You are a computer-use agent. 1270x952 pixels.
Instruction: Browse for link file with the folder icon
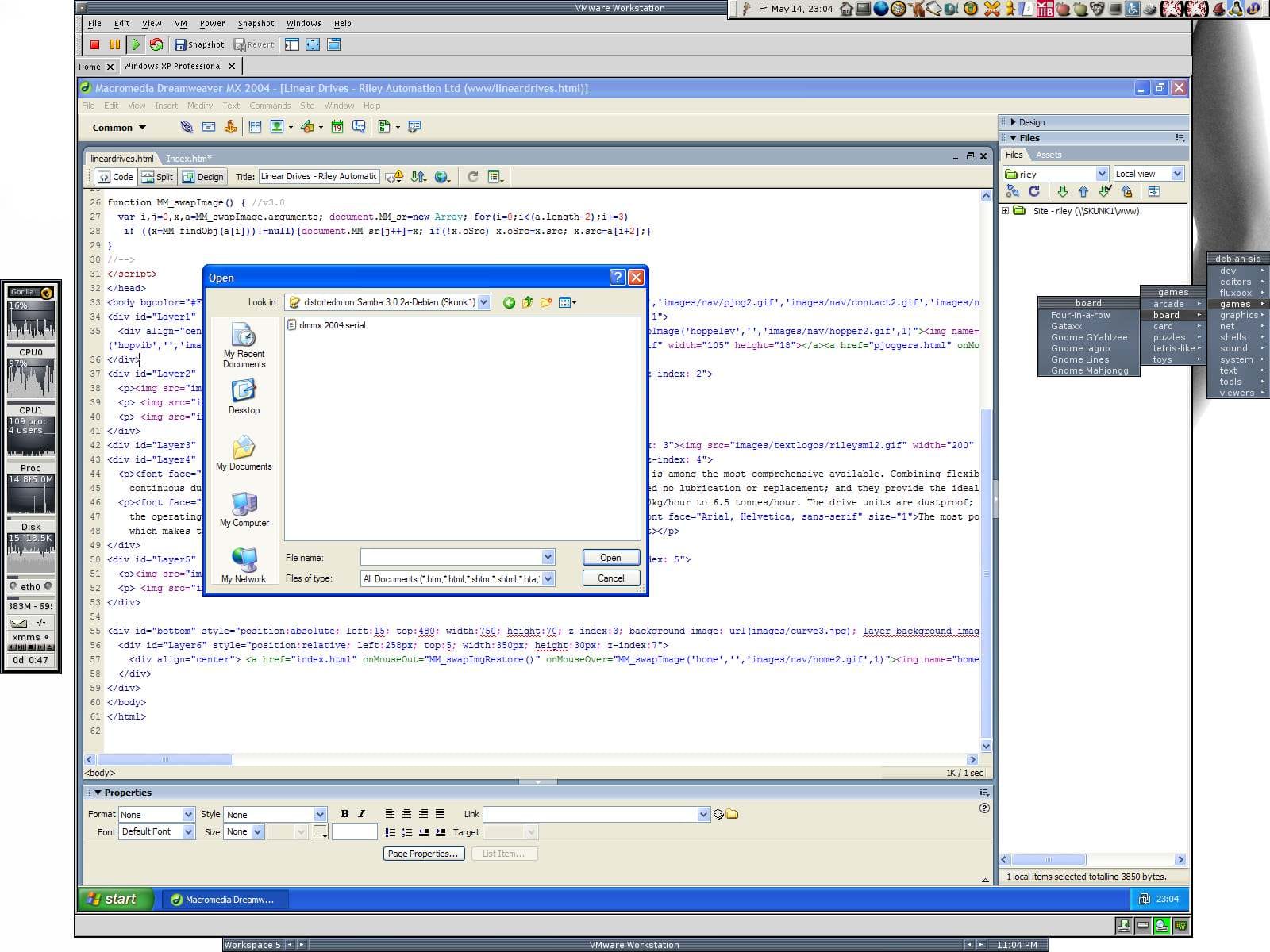coord(732,814)
